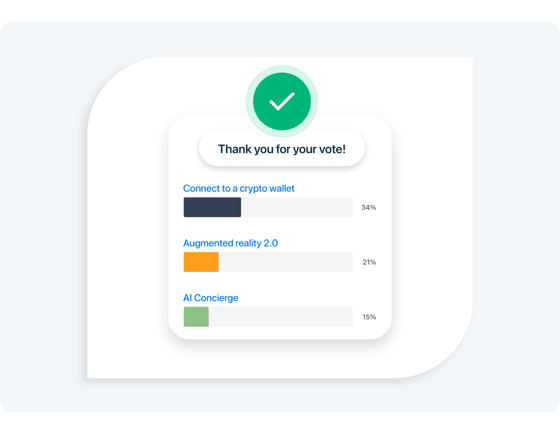This screenshot has width=560, height=435.
Task: Click the word 'vote!' in the banner
Action: (332, 149)
